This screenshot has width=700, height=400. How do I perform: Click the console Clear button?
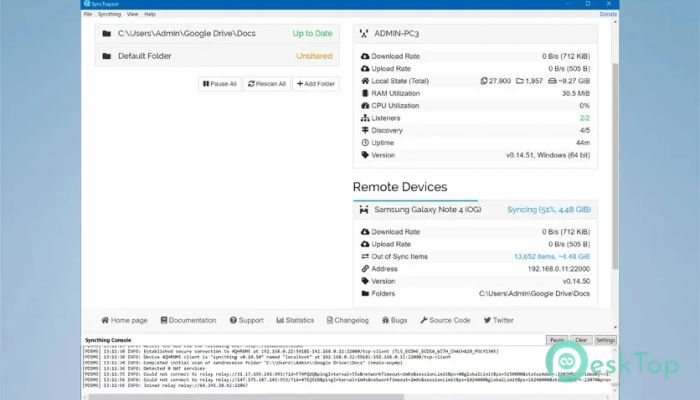pos(581,340)
